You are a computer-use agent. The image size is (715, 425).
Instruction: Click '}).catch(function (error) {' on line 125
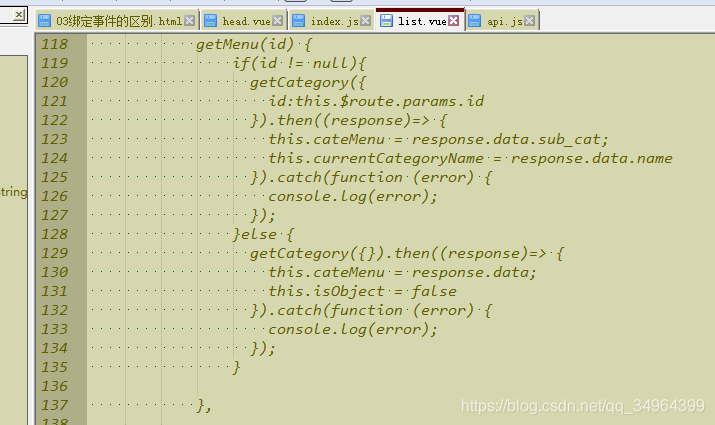[371, 177]
